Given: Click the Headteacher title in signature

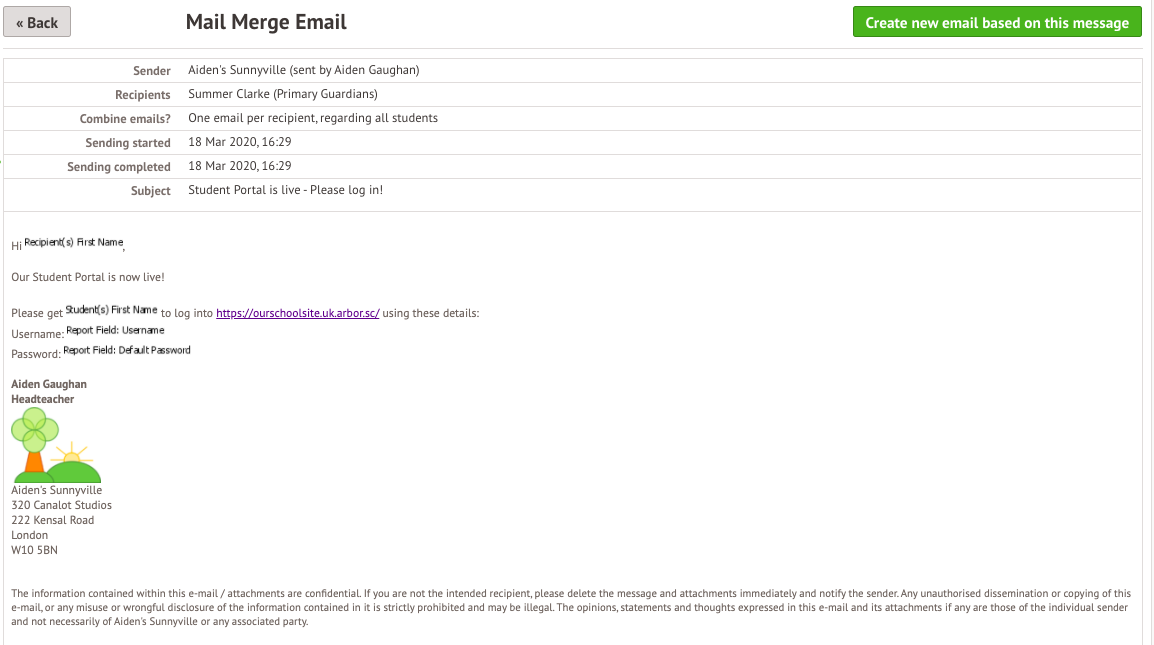Looking at the screenshot, I should point(43,399).
